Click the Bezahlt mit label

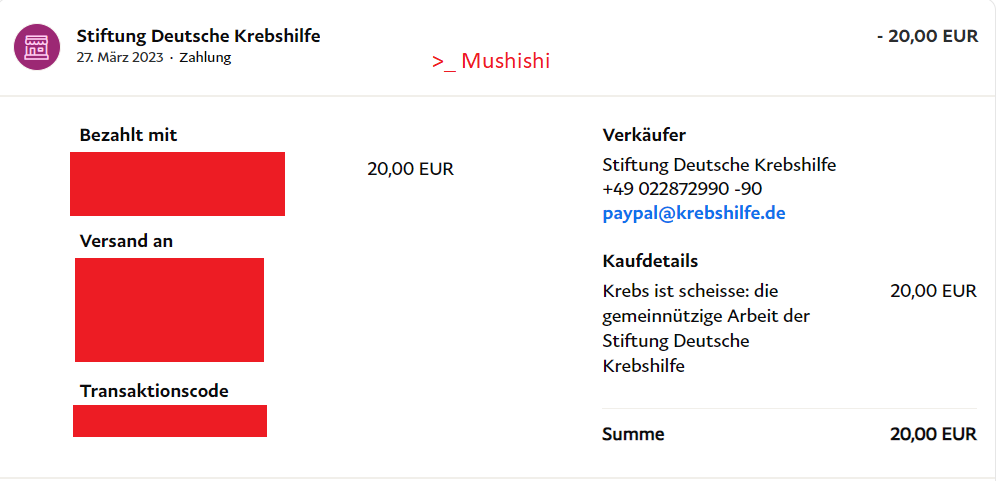(128, 135)
